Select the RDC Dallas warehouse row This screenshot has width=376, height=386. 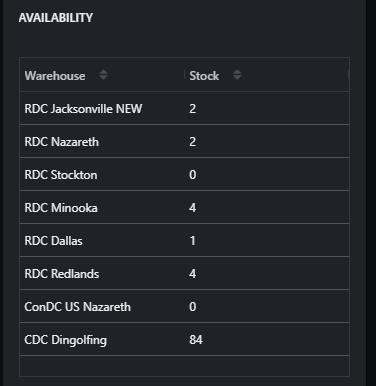[x=184, y=240]
